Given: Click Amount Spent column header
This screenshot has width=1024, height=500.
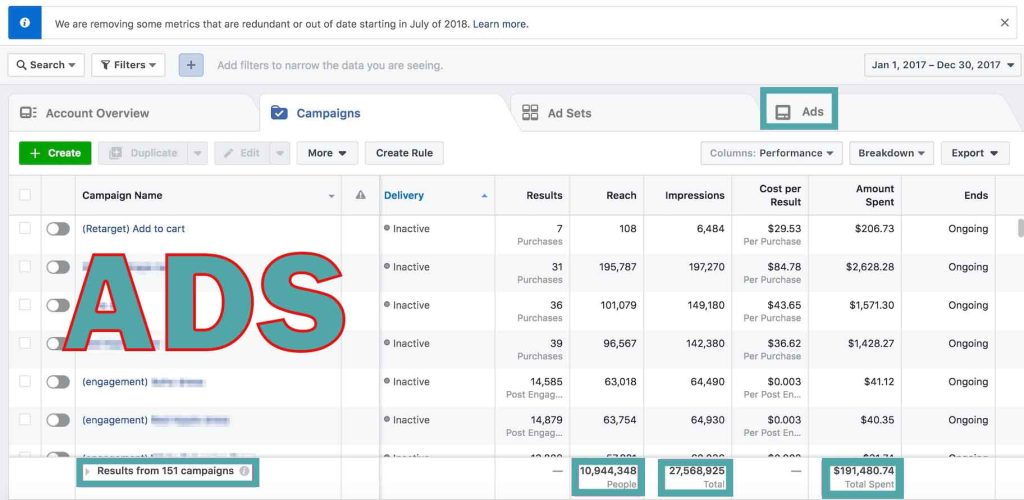Looking at the screenshot, I should click(875, 195).
